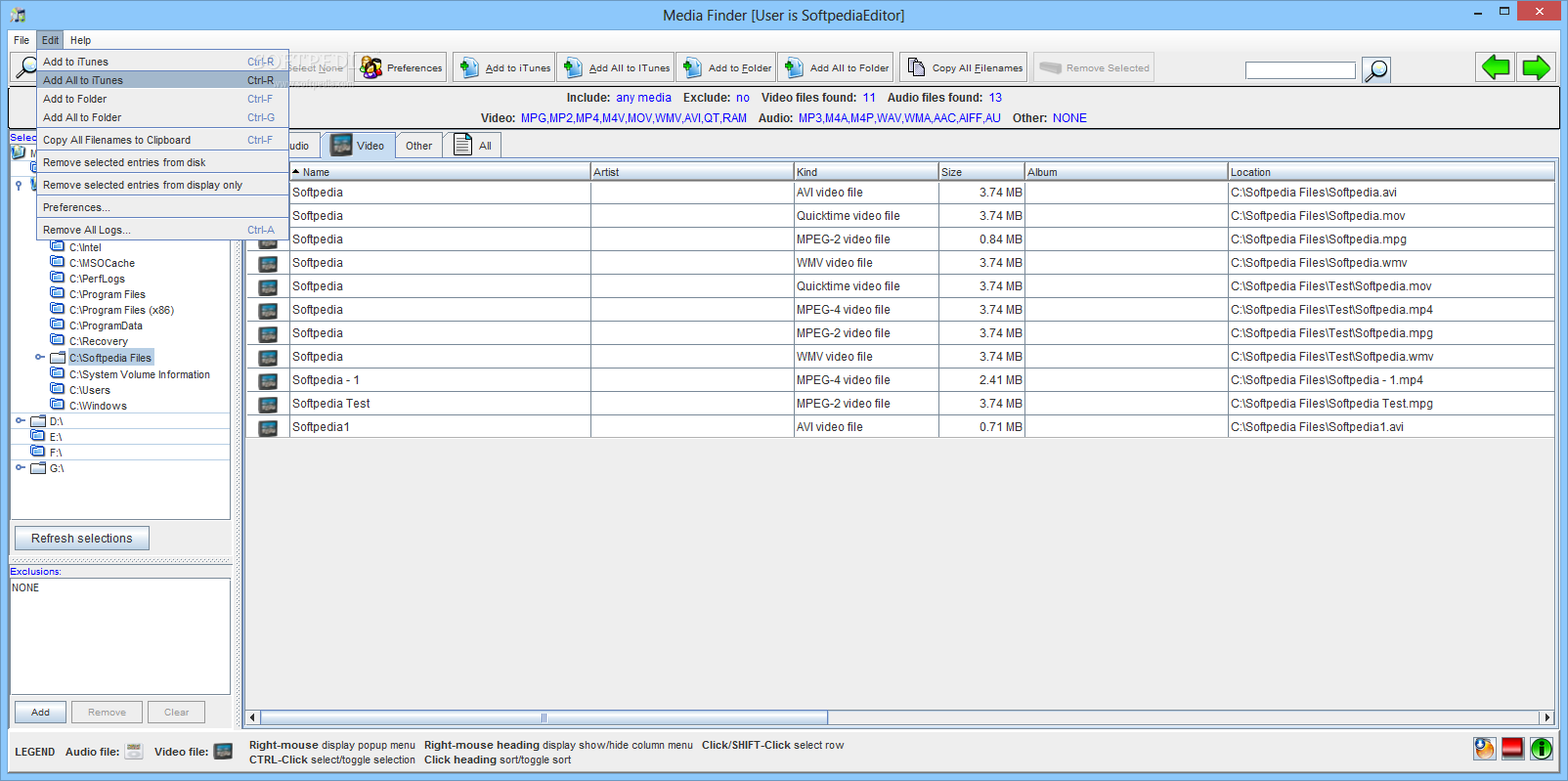Click the video icon of the Softpedia - 1 row
The height and width of the screenshot is (781, 1568).
[x=268, y=380]
